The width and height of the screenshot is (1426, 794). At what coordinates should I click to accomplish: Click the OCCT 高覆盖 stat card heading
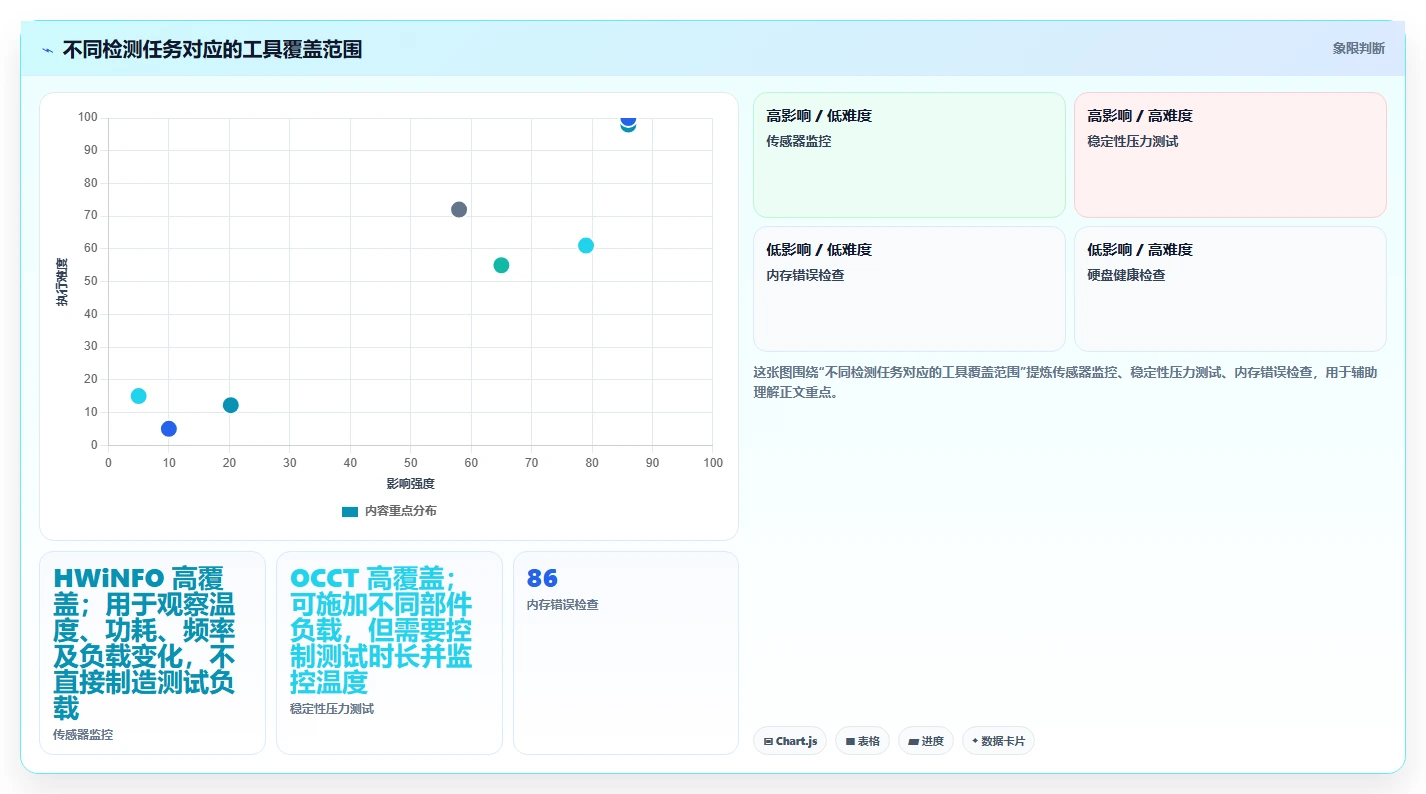pyautogui.click(x=380, y=630)
